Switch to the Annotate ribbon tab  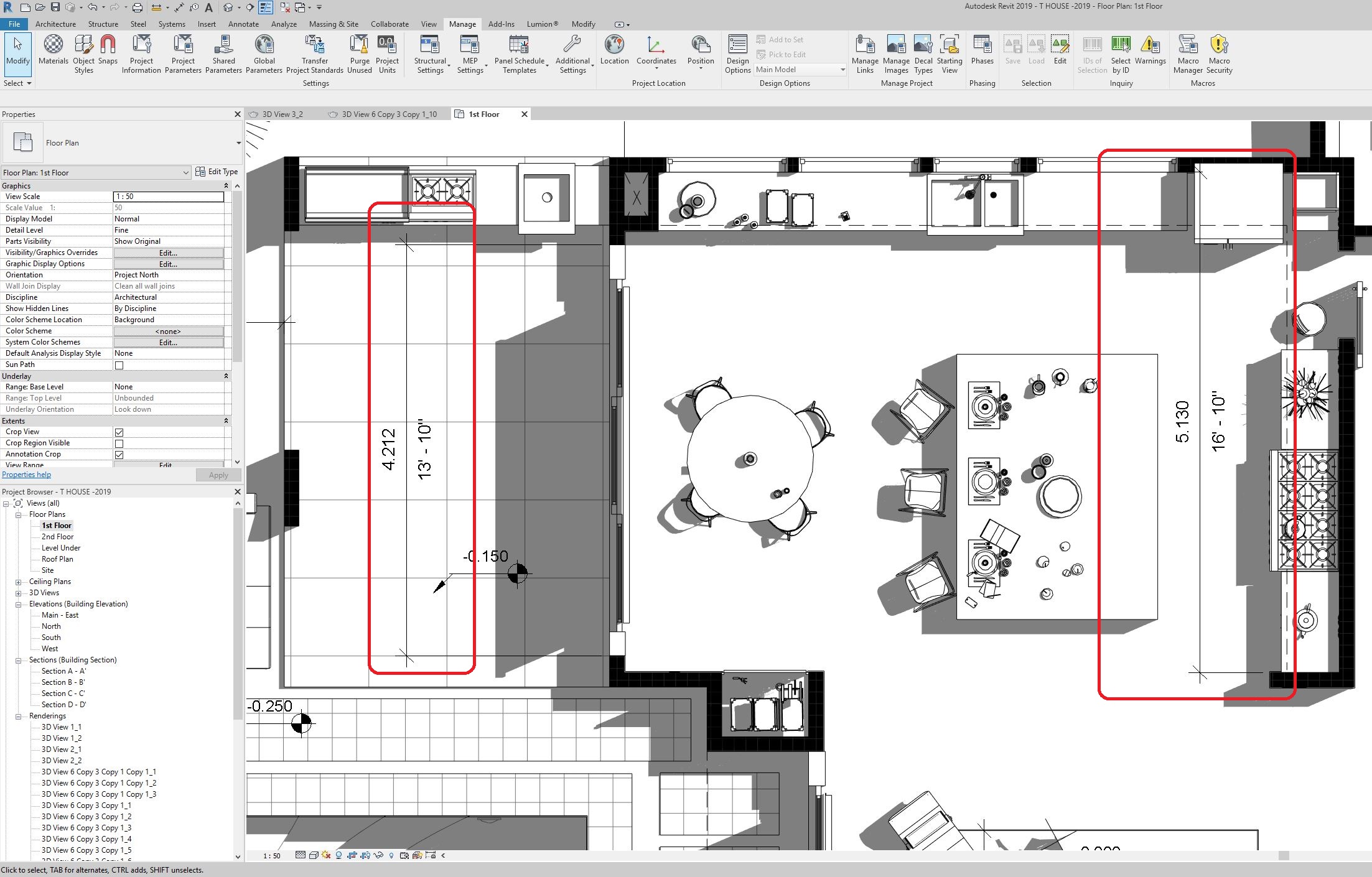click(x=243, y=24)
